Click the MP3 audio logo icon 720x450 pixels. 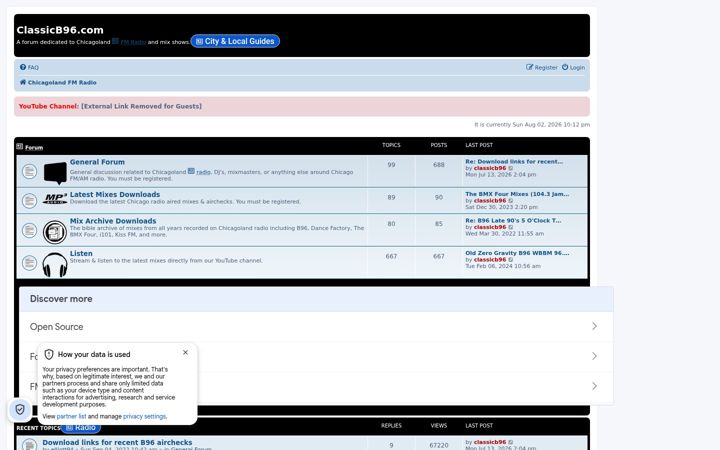[55, 199]
